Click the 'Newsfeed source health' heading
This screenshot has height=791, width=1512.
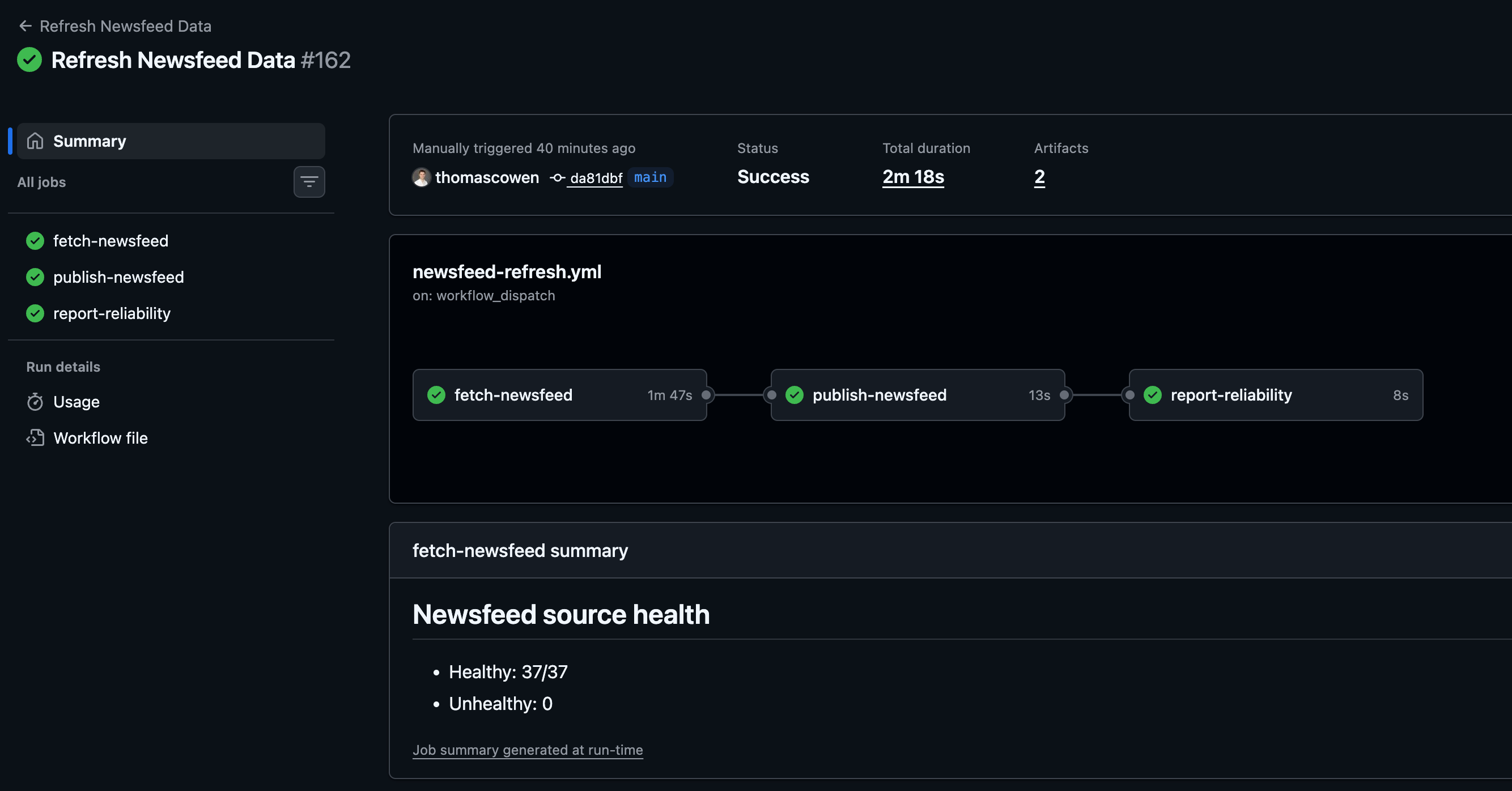click(561, 614)
